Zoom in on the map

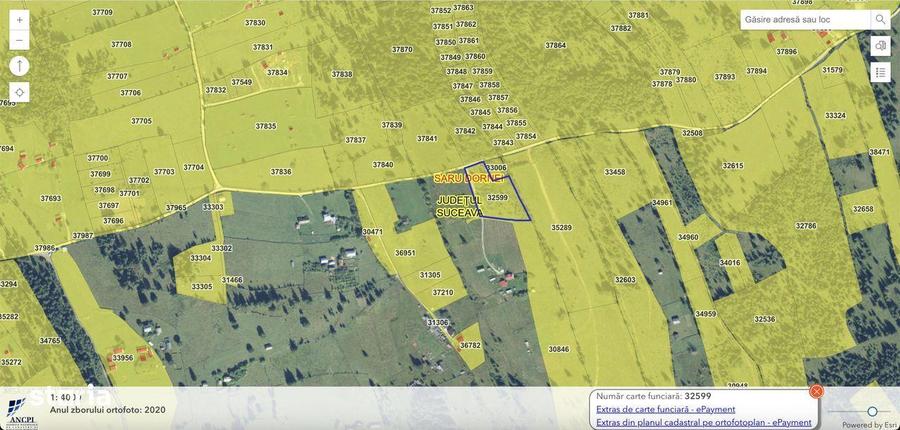[20, 19]
